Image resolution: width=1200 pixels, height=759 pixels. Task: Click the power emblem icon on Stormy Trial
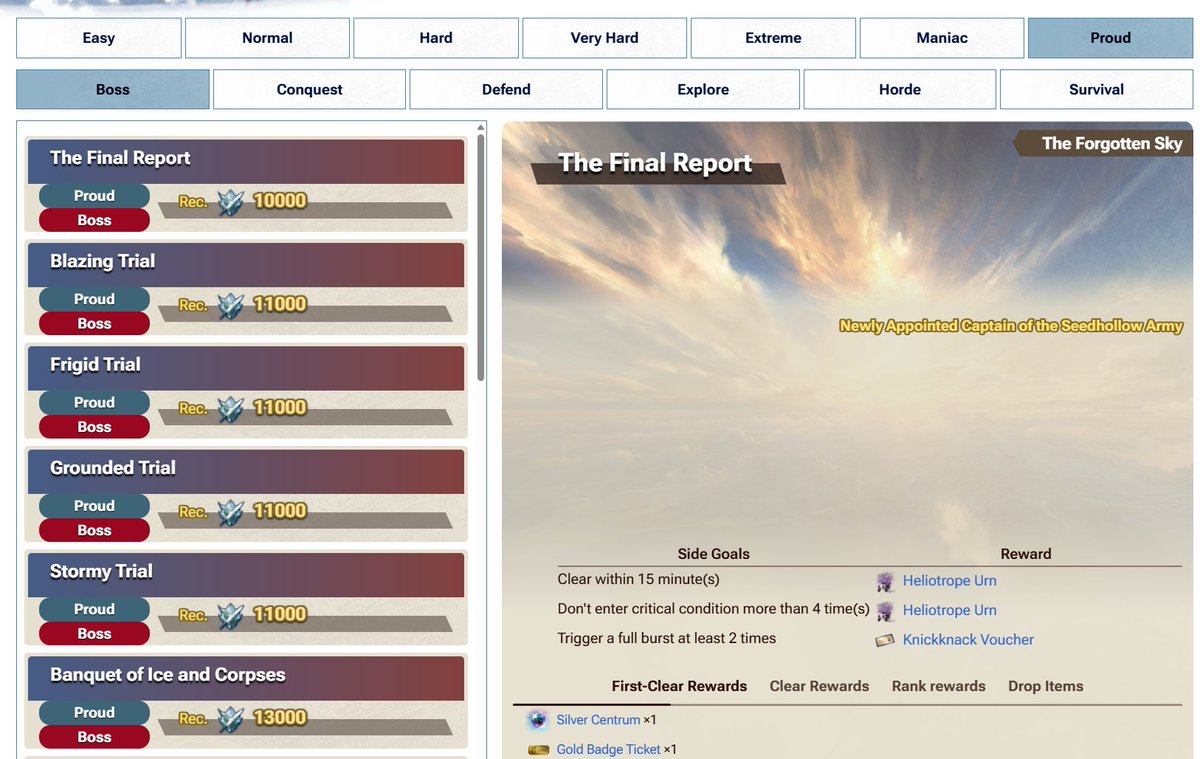[x=231, y=614]
